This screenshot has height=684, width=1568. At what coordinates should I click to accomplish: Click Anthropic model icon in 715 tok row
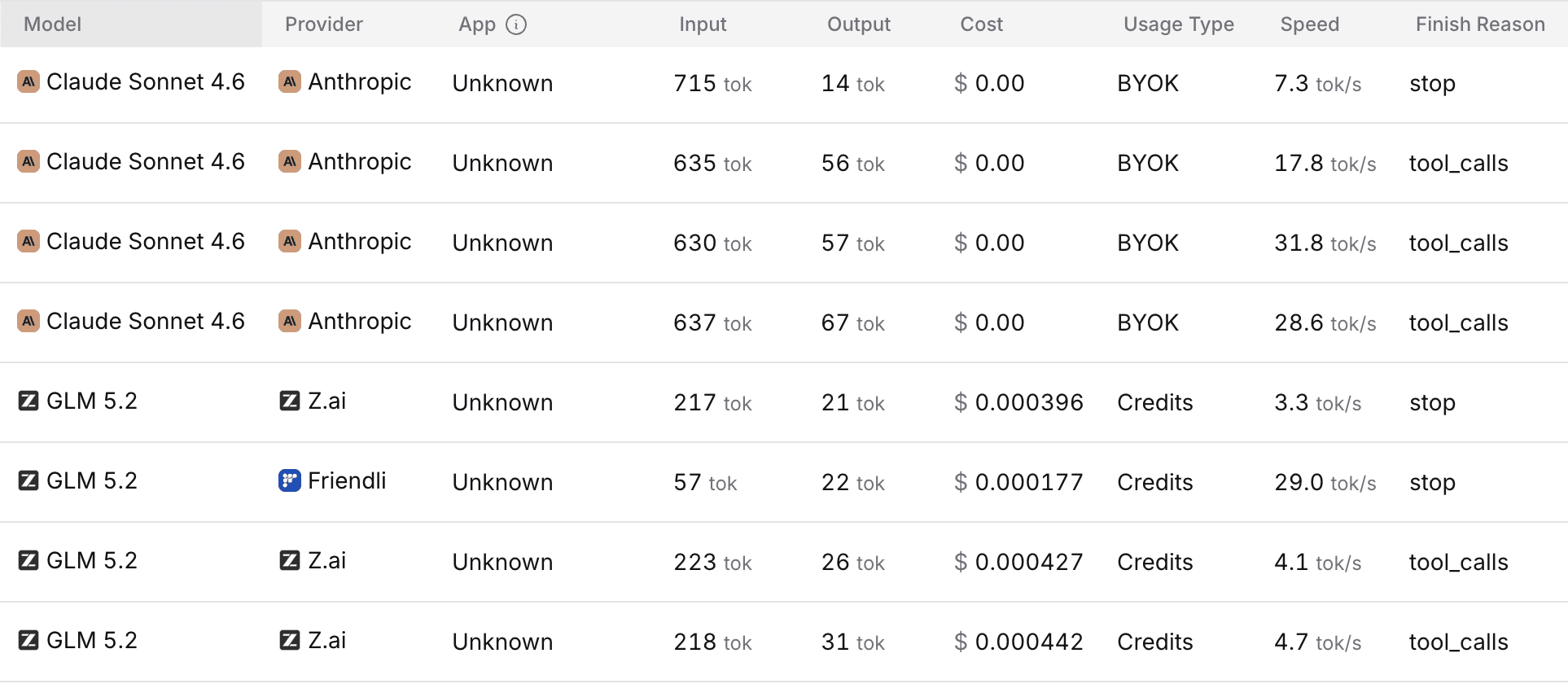(x=28, y=81)
